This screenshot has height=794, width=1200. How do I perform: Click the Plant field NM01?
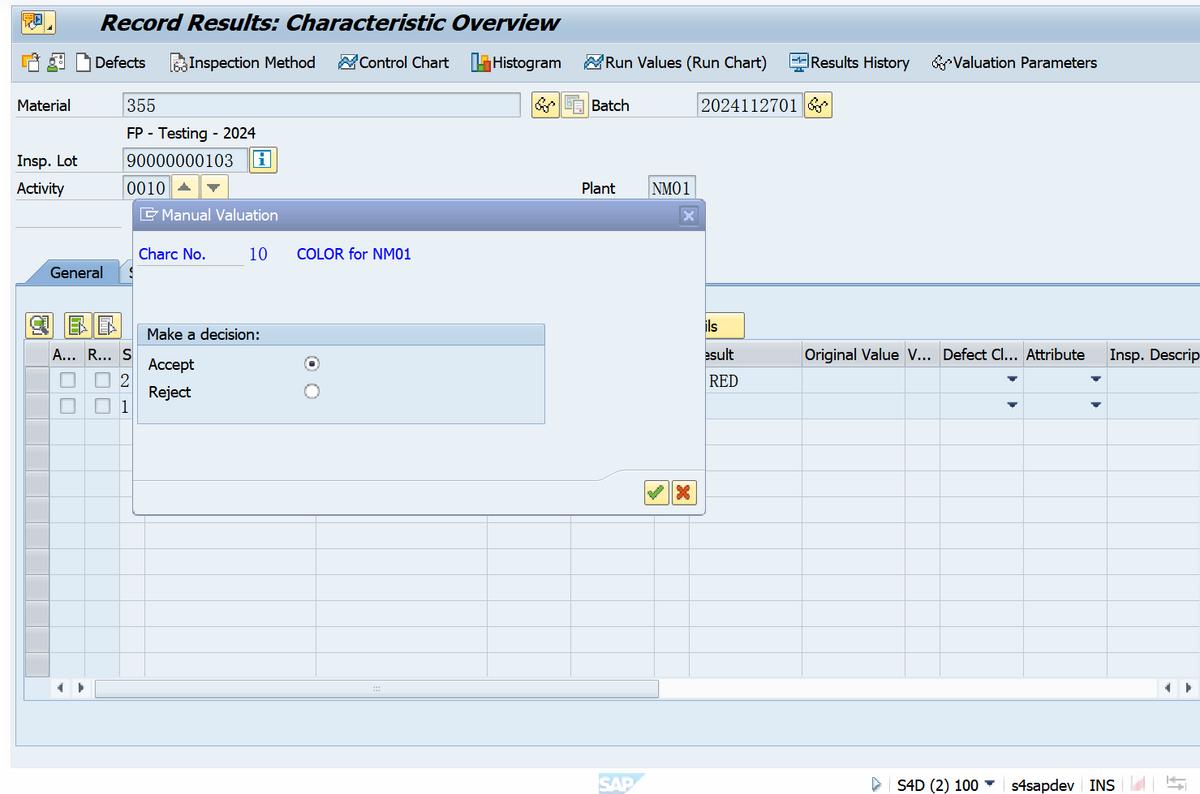pyautogui.click(x=671, y=188)
